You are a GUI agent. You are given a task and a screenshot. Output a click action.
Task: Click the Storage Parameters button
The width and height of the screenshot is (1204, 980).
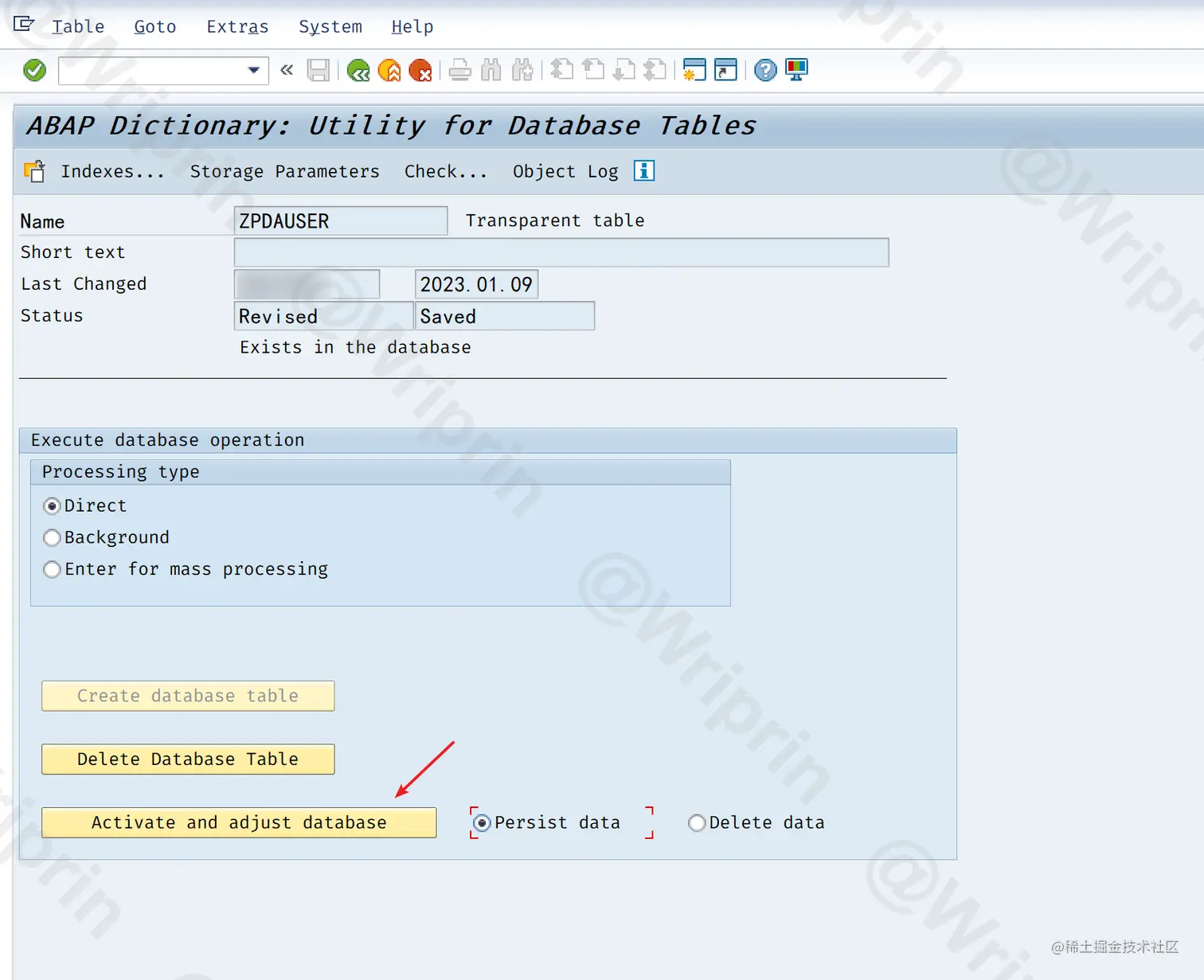pyautogui.click(x=284, y=171)
